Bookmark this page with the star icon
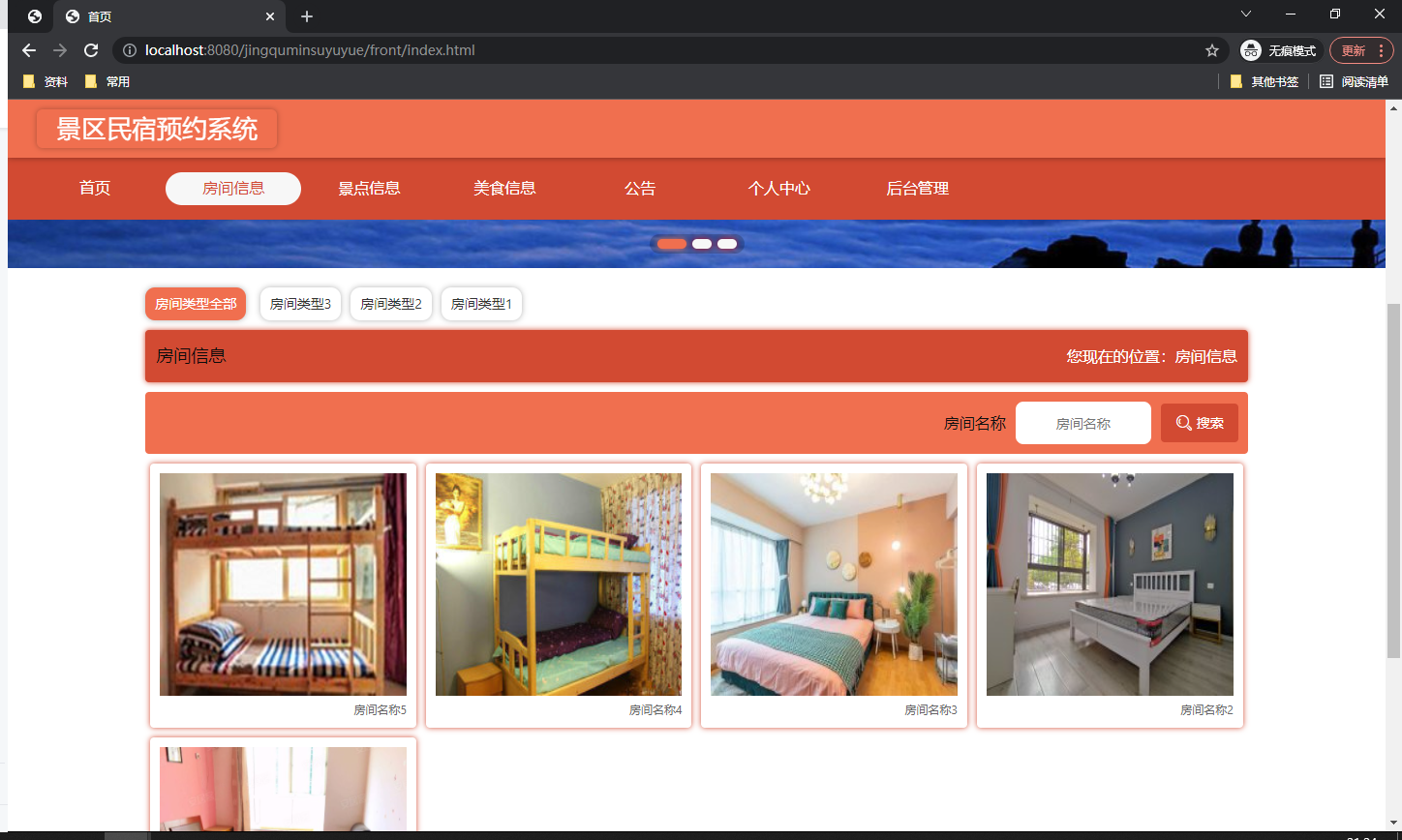Screen dimensions: 1402x840 click(1211, 50)
